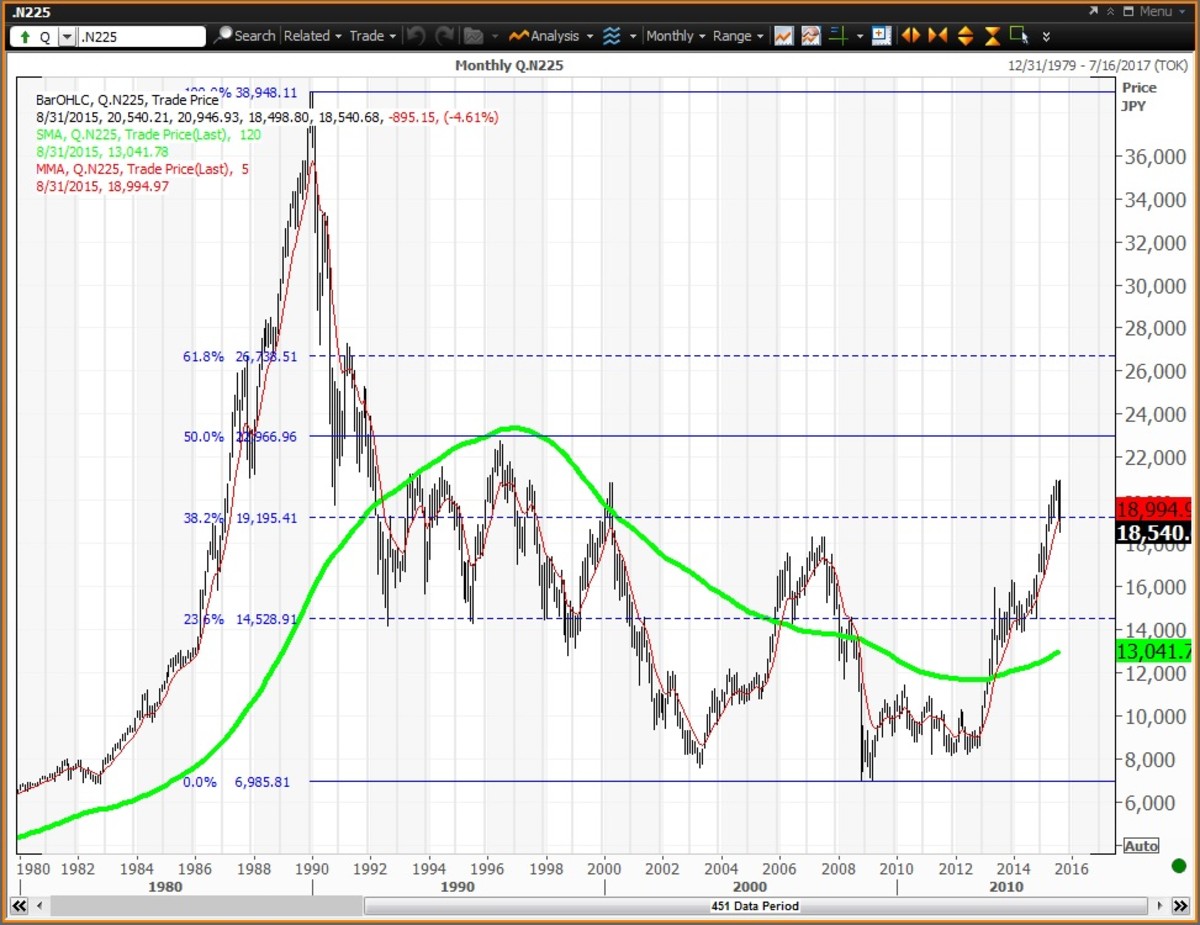Image resolution: width=1200 pixels, height=925 pixels.
Task: Click the .N225 symbol input field
Action: pyautogui.click(x=140, y=37)
